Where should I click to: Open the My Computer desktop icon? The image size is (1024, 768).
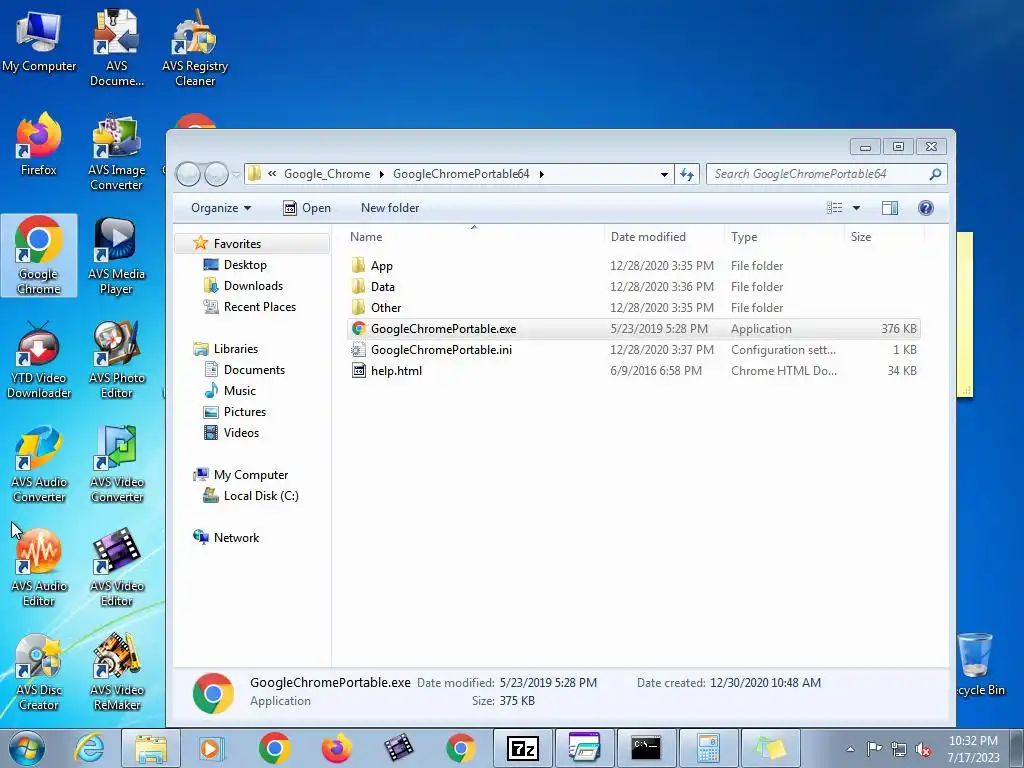click(39, 41)
